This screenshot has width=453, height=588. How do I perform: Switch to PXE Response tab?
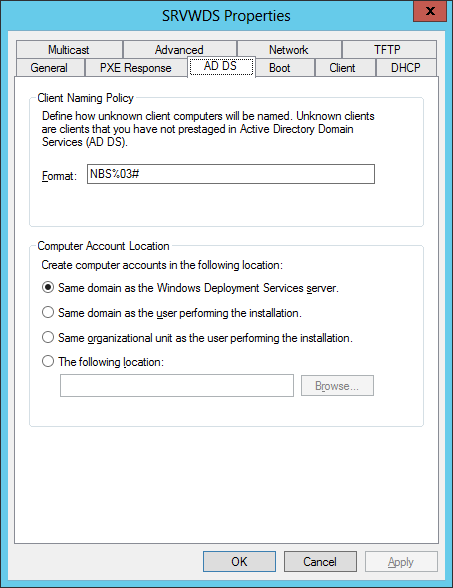click(x=136, y=68)
